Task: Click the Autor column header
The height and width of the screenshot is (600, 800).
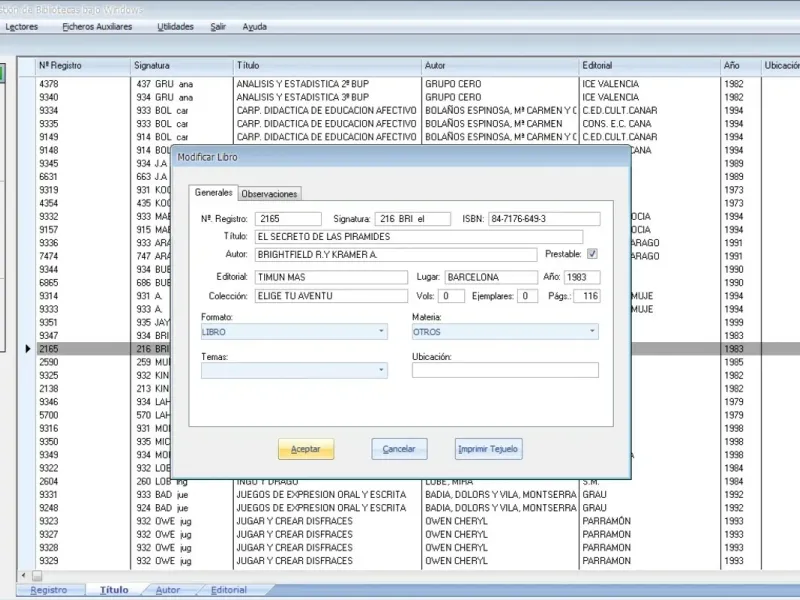Action: tap(501, 65)
